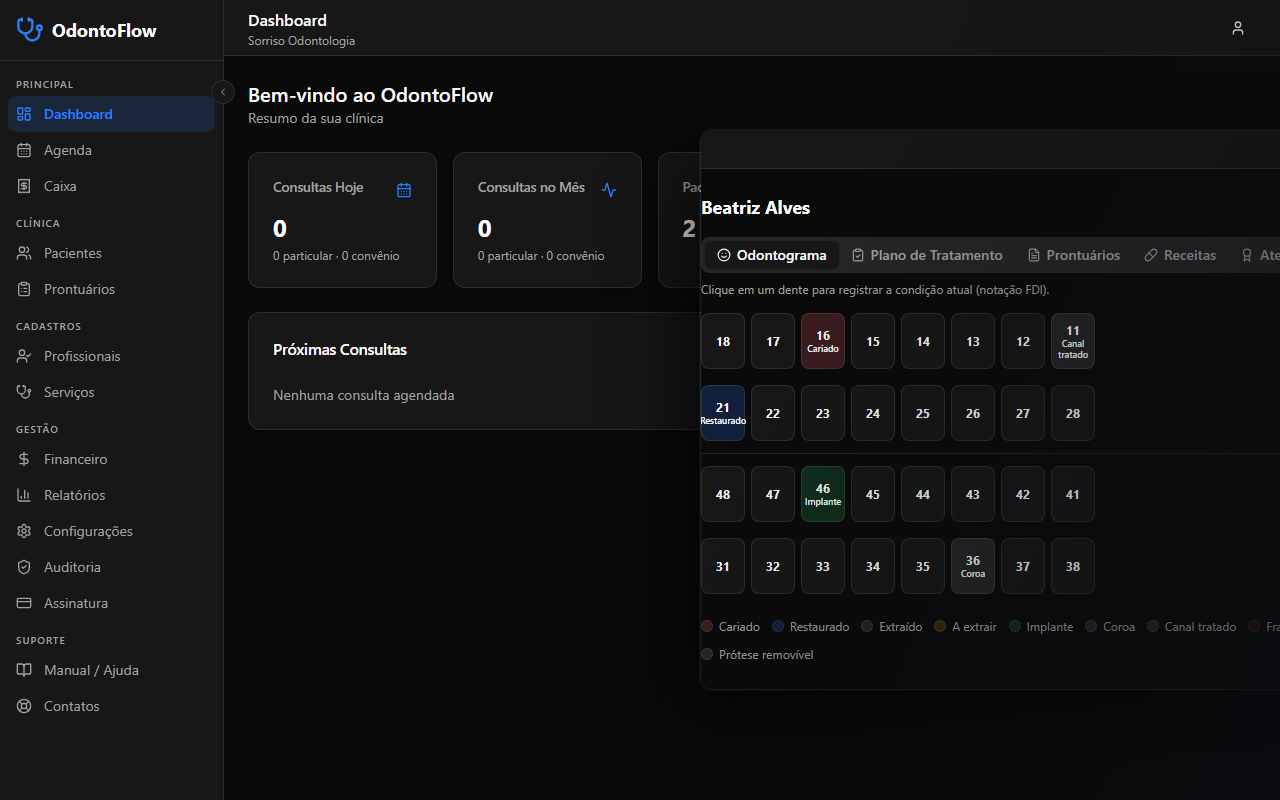Click the Financeiro dollar sign icon
Image resolution: width=1280 pixels, height=800 pixels.
coord(25,459)
